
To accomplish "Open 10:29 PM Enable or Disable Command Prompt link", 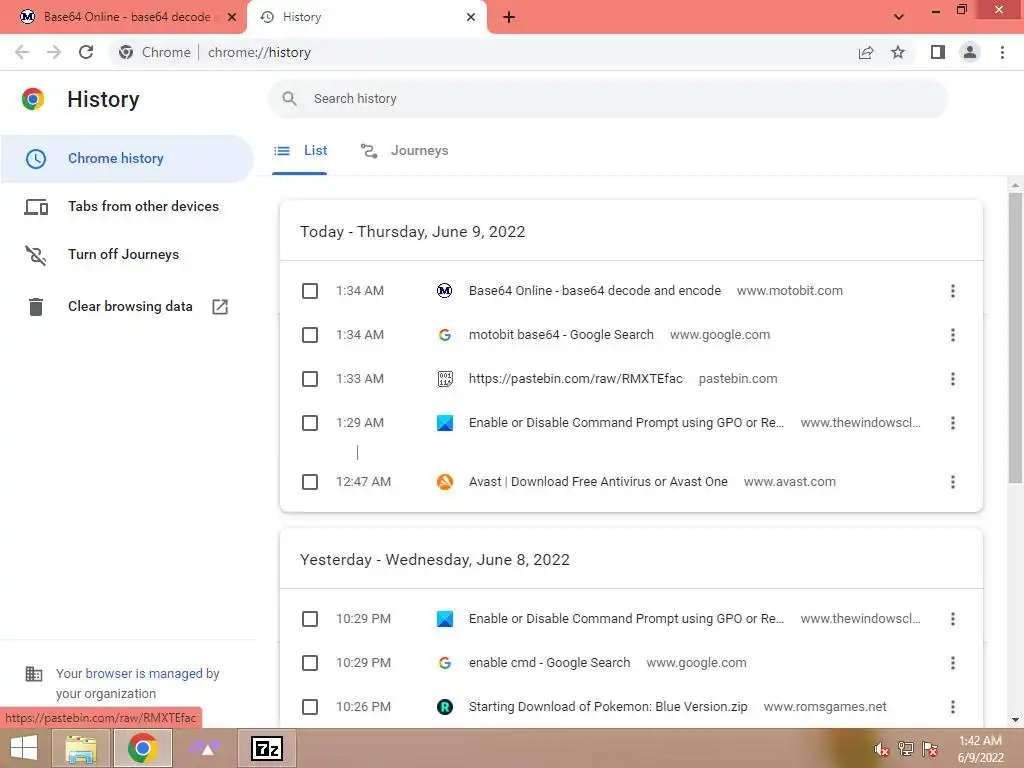I will 626,618.
